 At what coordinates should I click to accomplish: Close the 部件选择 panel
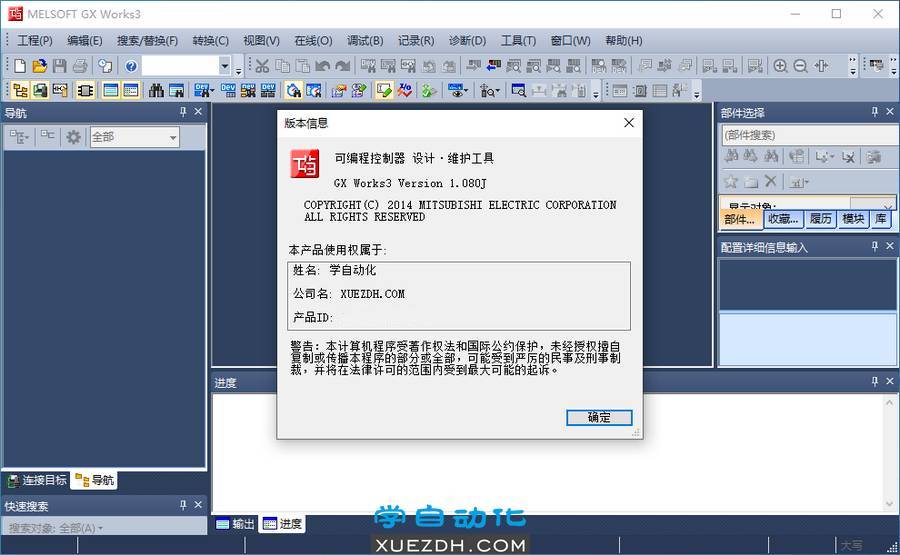point(890,112)
